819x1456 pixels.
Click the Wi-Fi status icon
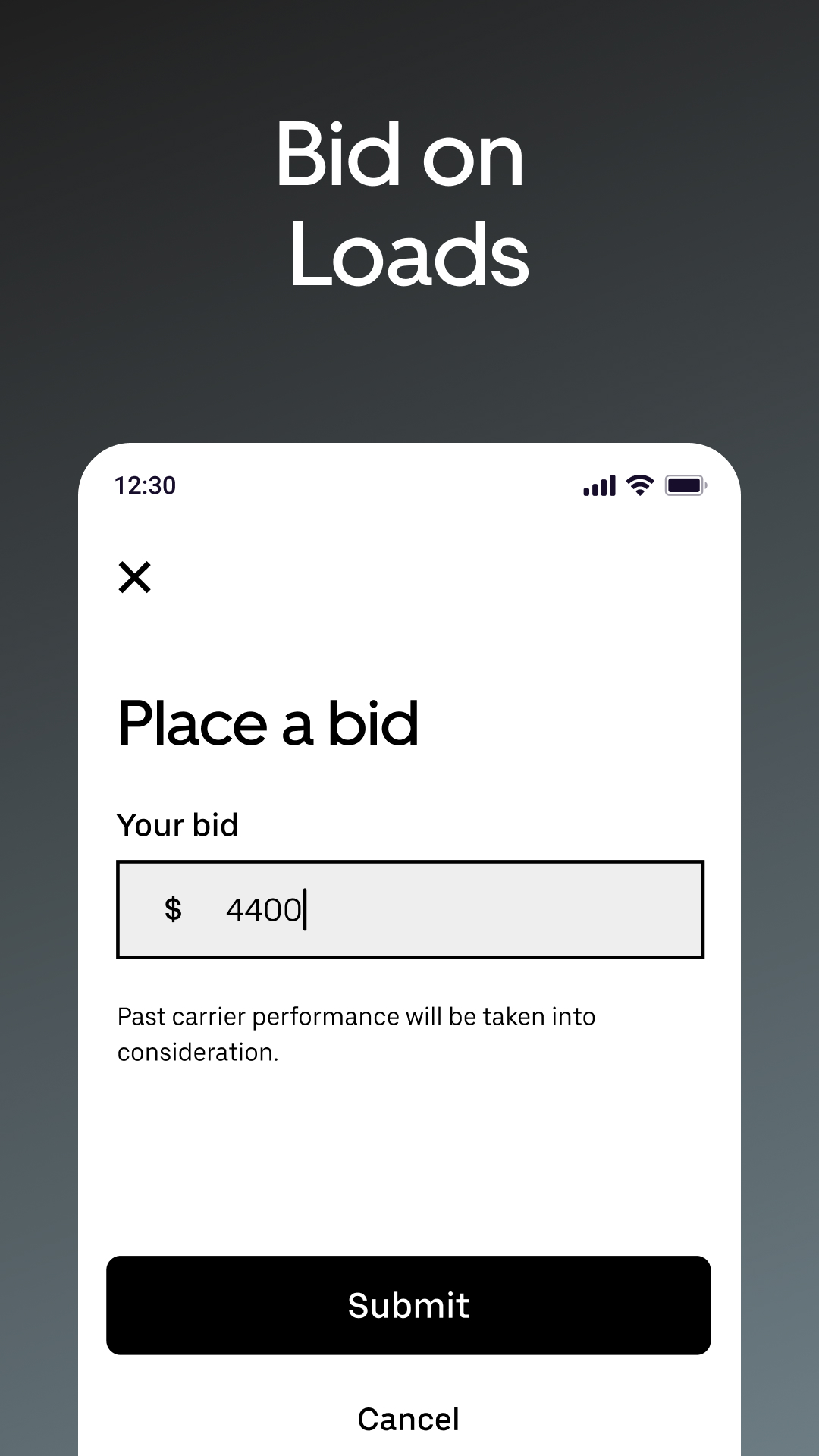click(640, 485)
